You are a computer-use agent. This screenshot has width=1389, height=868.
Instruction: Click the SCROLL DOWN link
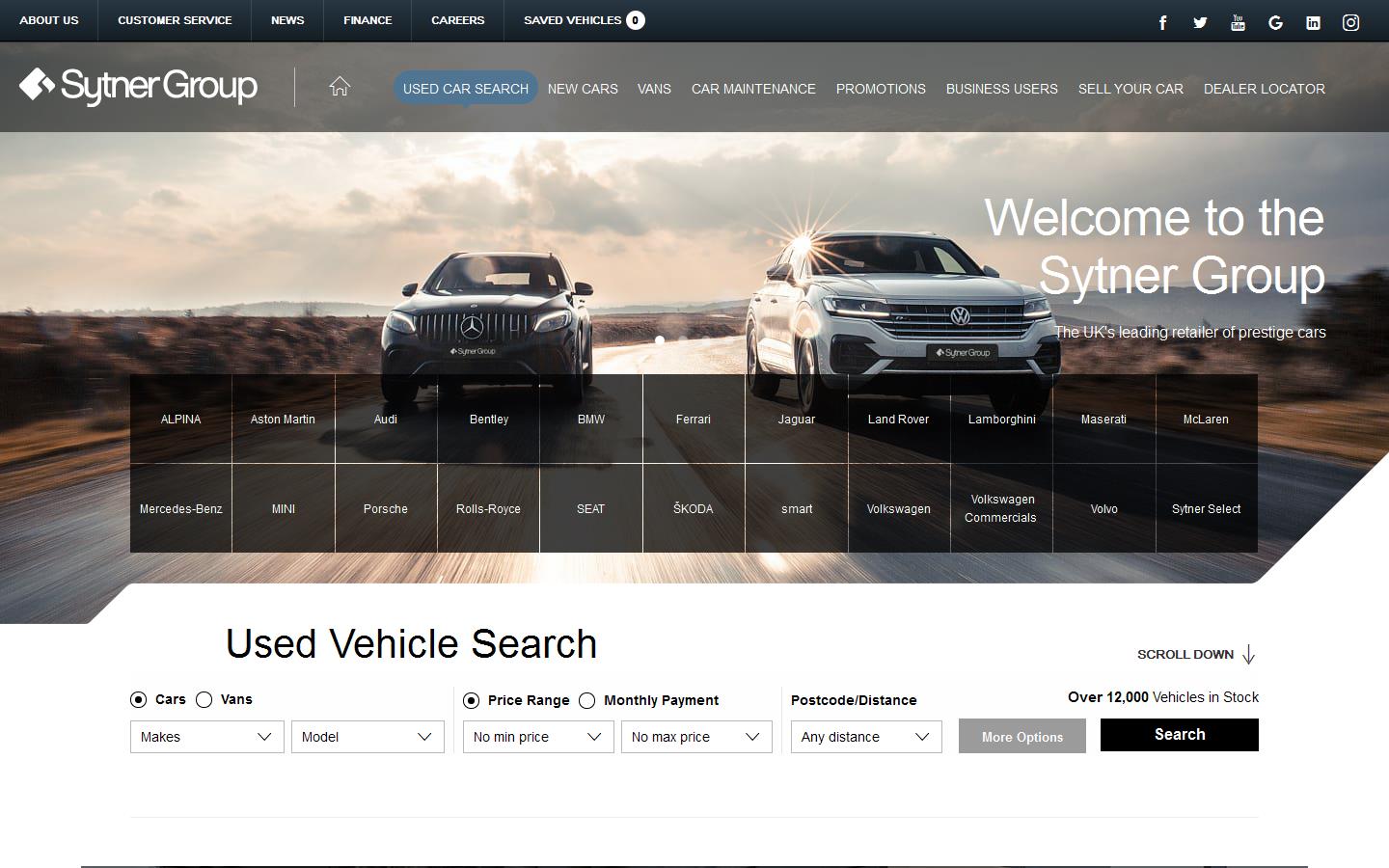click(x=1185, y=654)
